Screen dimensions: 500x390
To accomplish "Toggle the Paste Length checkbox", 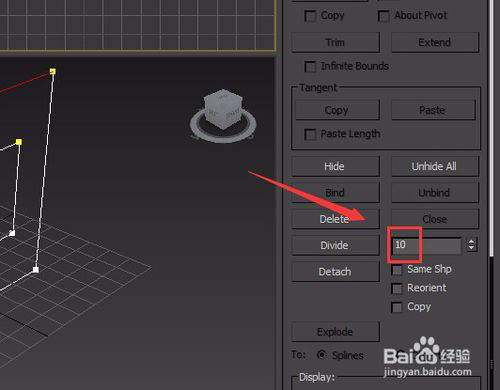I will click(310, 134).
